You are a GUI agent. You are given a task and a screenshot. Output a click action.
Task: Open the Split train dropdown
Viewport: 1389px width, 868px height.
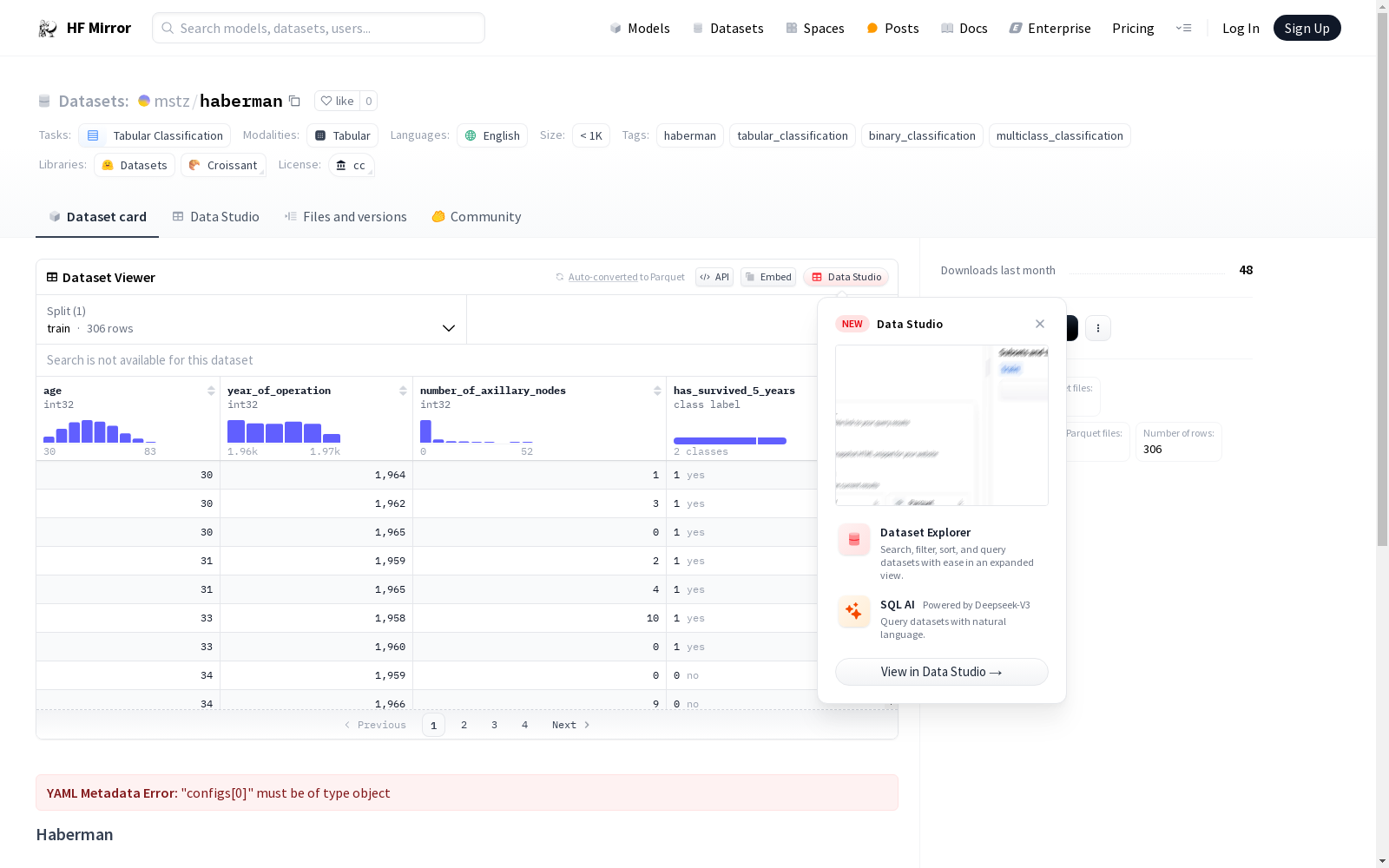point(251,319)
